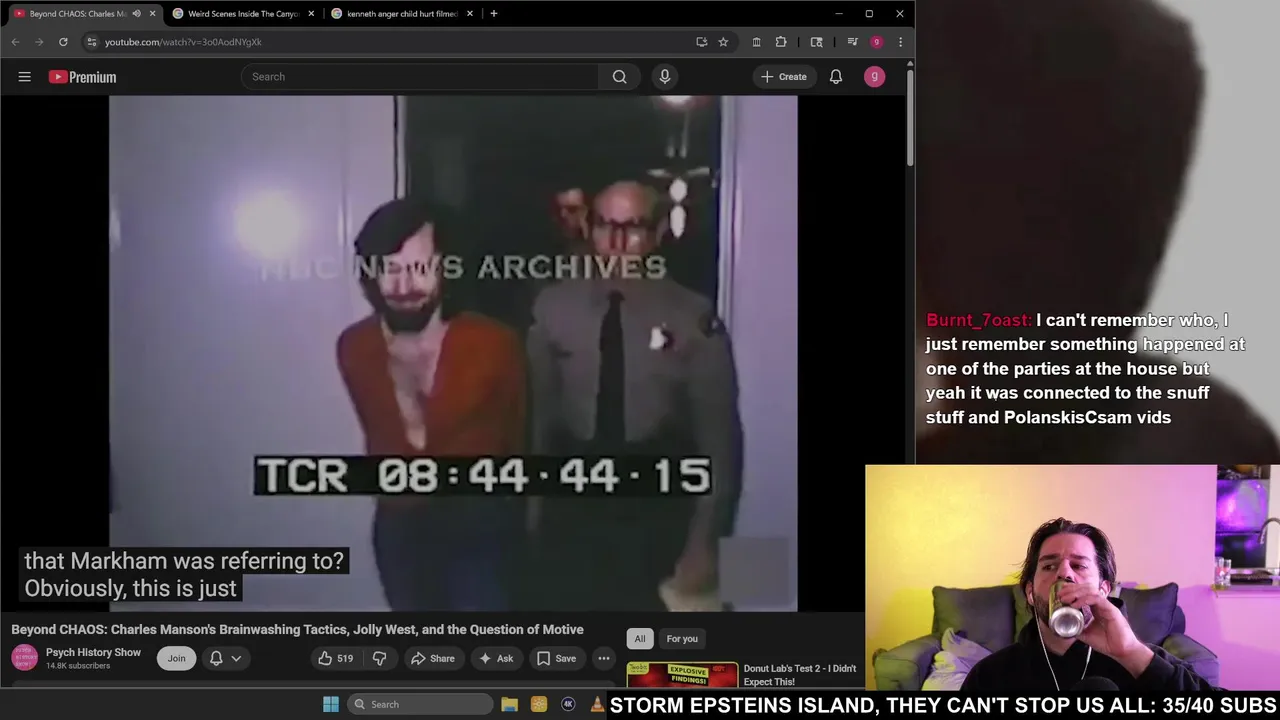This screenshot has height=720, width=1280.
Task: Expand the subscription notification bell dropdown
Action: pos(225,658)
